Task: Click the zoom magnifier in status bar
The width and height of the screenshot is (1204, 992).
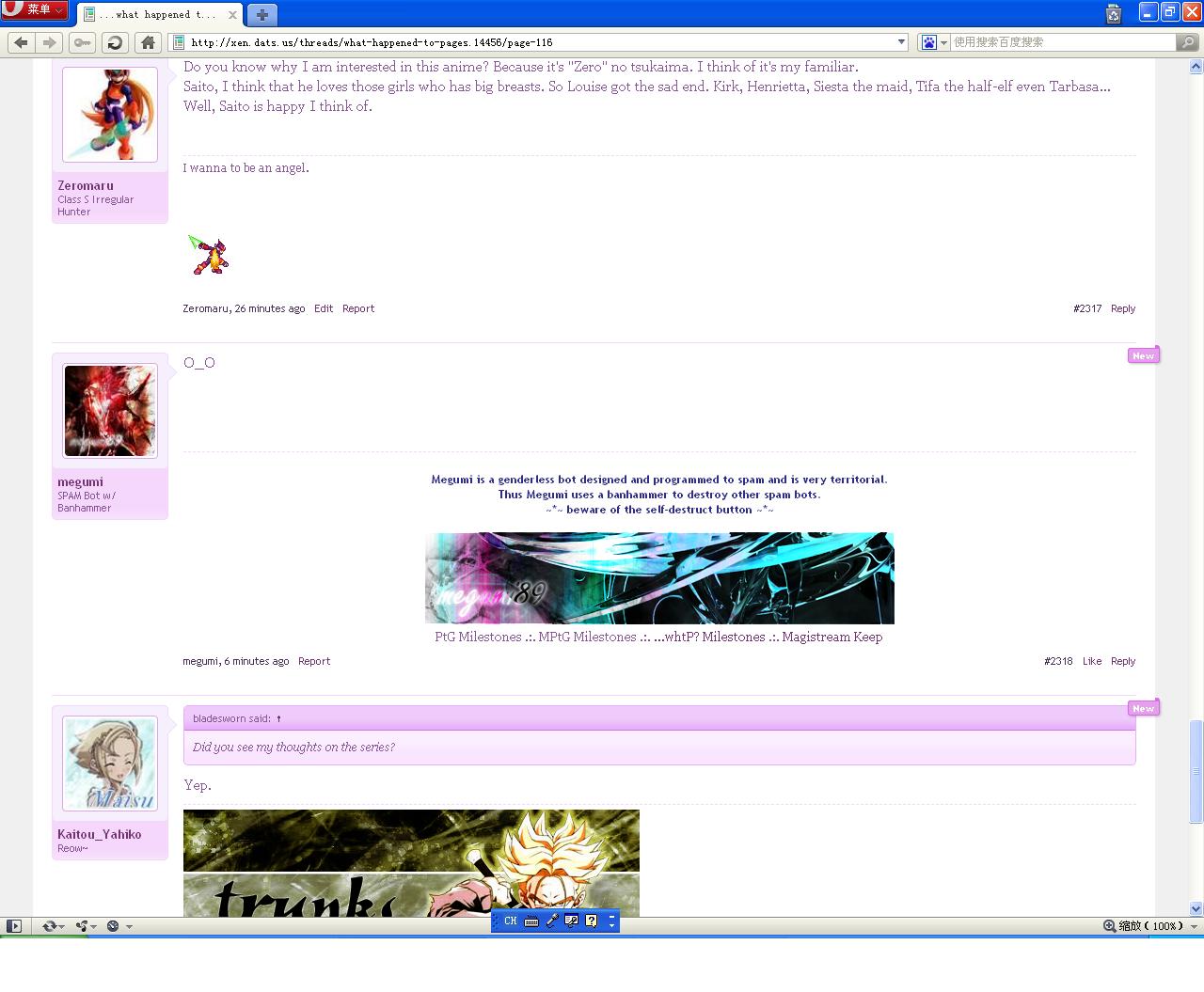Action: click(1110, 926)
